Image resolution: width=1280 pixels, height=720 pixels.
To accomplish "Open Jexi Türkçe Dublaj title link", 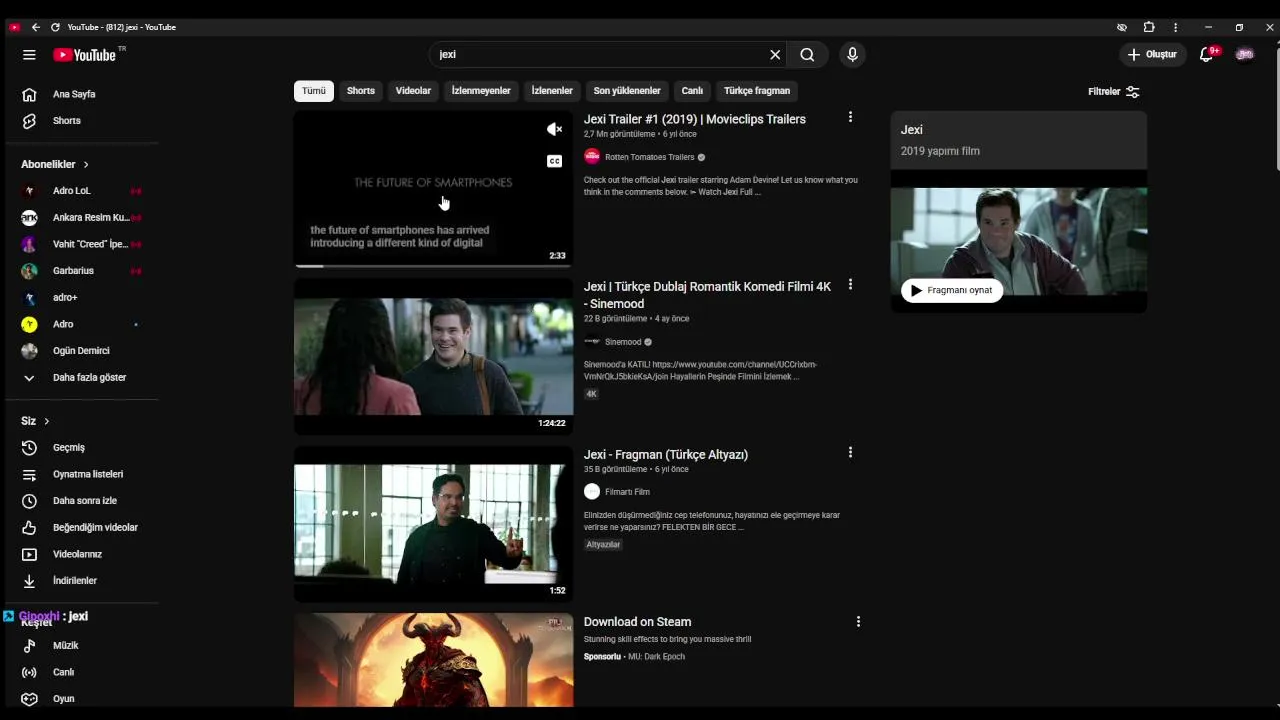I will click(708, 295).
